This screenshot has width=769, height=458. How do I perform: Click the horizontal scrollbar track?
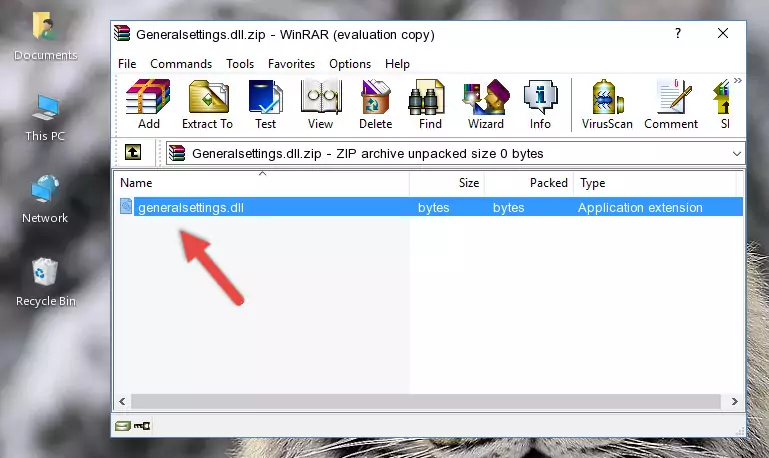coord(426,401)
